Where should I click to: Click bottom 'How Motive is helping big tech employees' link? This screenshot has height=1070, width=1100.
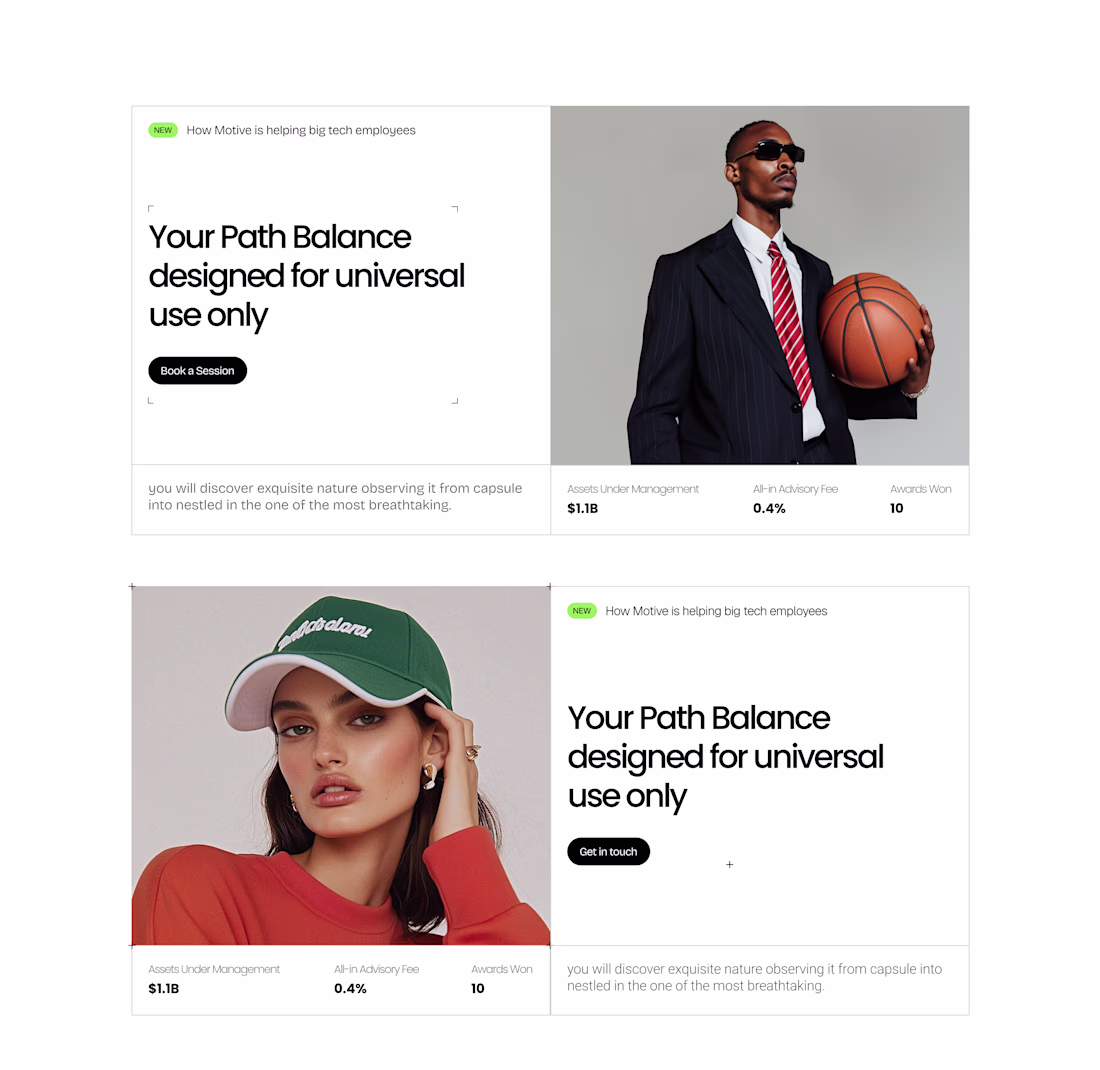coord(716,610)
